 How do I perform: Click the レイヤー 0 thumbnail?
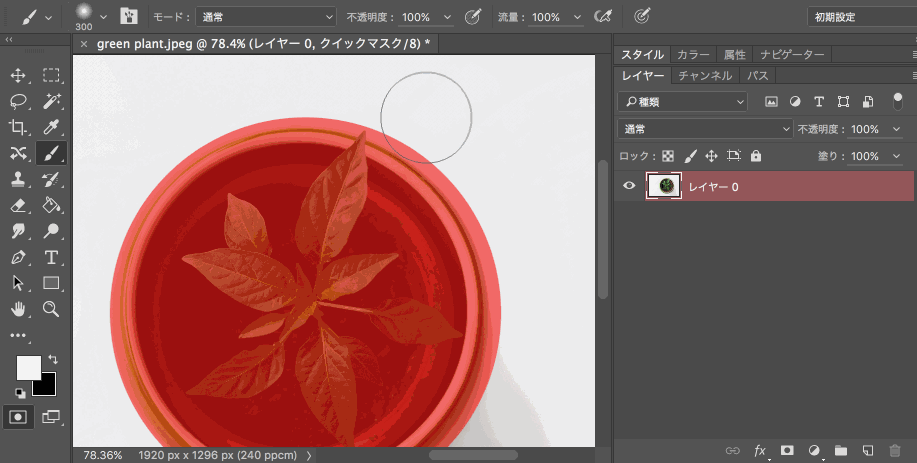tap(664, 186)
